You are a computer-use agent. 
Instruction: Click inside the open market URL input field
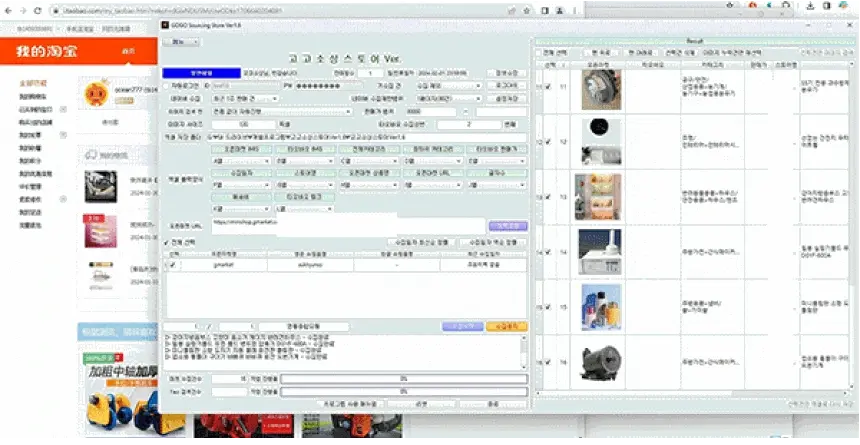(x=348, y=226)
